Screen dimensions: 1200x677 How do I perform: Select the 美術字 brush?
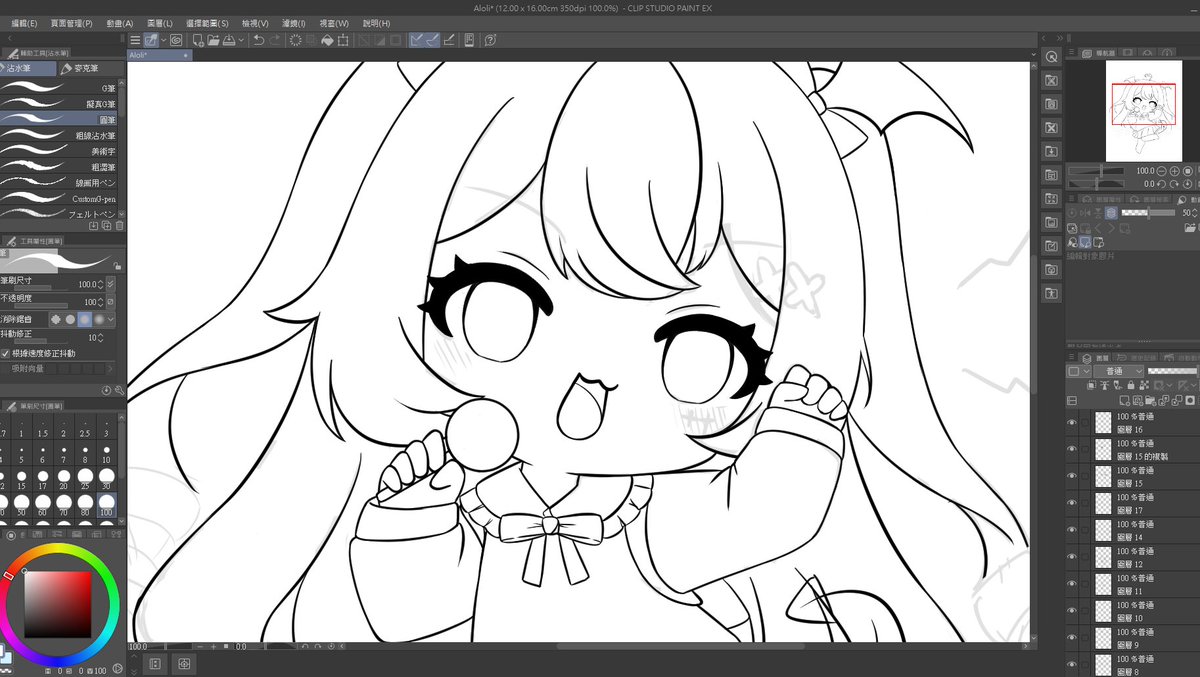click(x=60, y=151)
